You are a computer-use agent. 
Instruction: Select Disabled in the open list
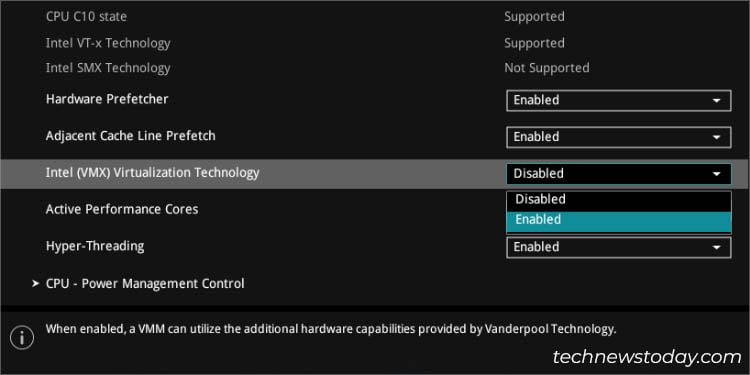[x=619, y=200]
